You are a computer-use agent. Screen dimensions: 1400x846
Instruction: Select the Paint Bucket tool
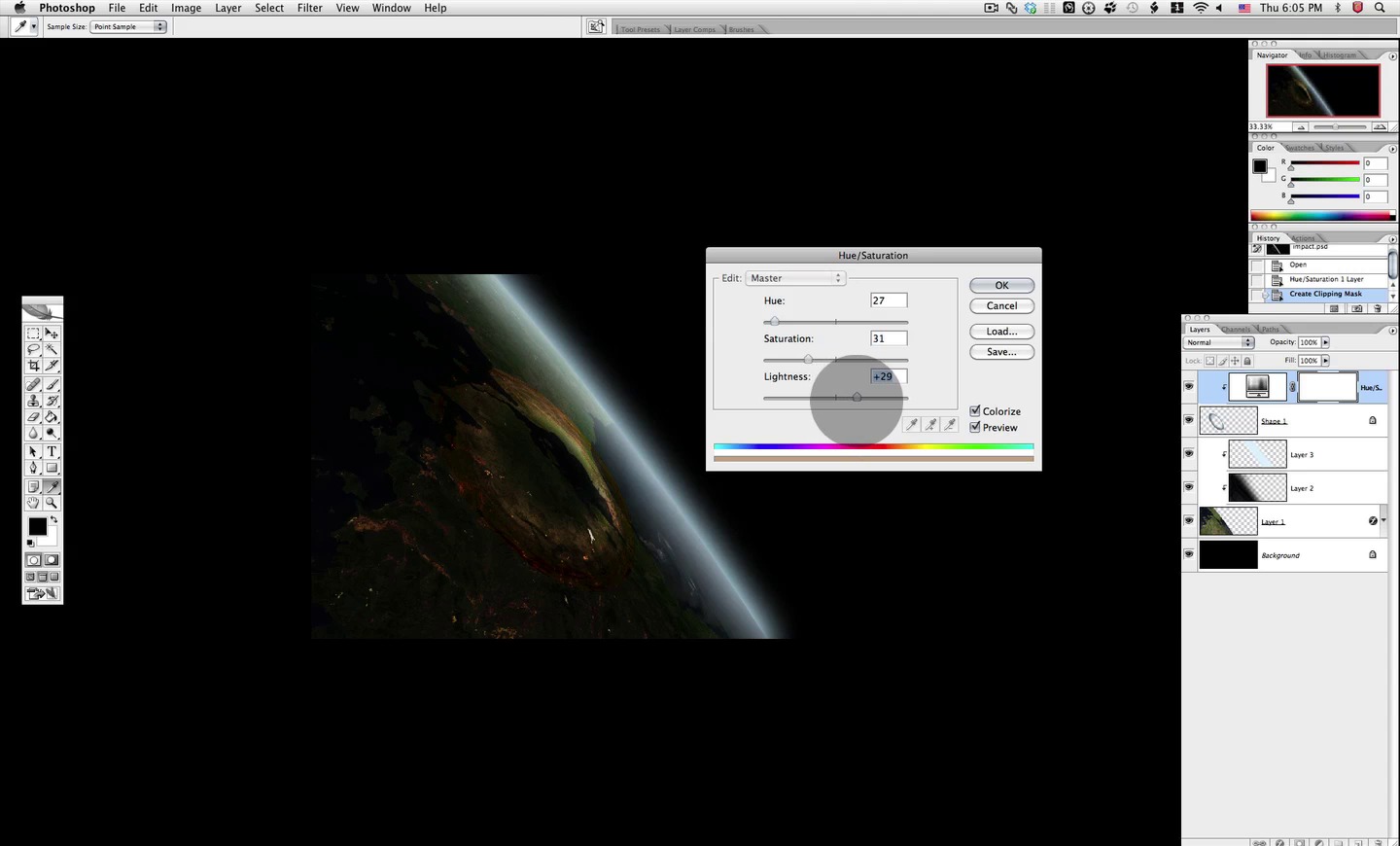(52, 417)
